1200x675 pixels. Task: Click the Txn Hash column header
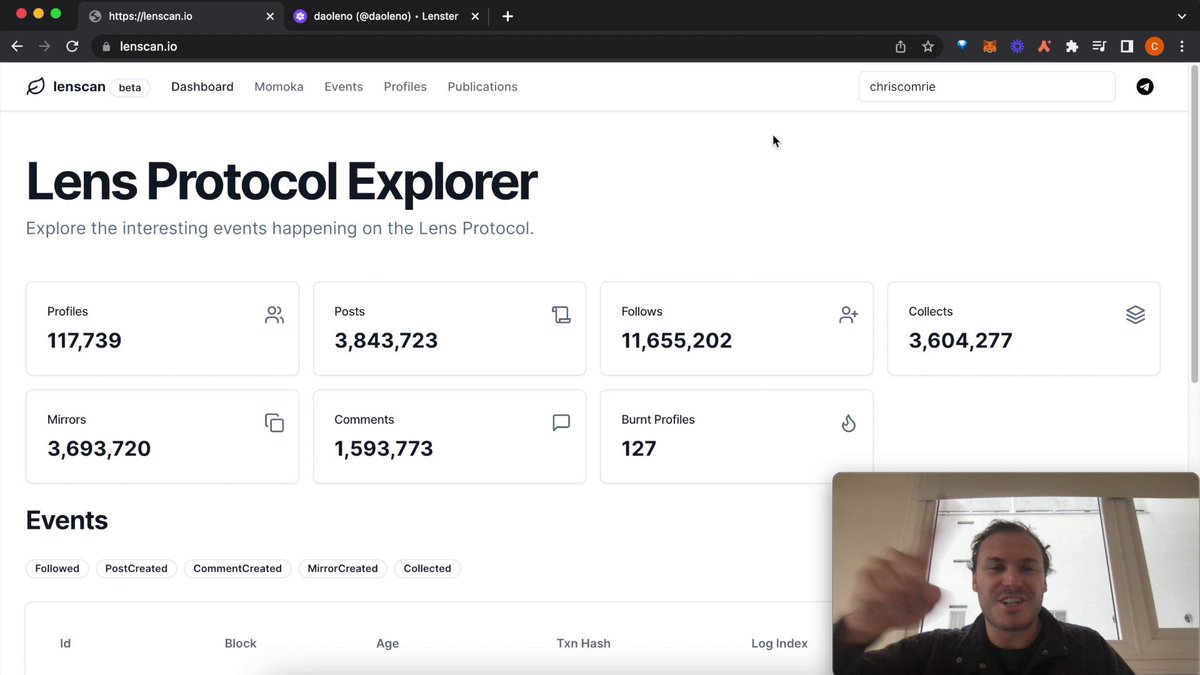click(x=583, y=643)
